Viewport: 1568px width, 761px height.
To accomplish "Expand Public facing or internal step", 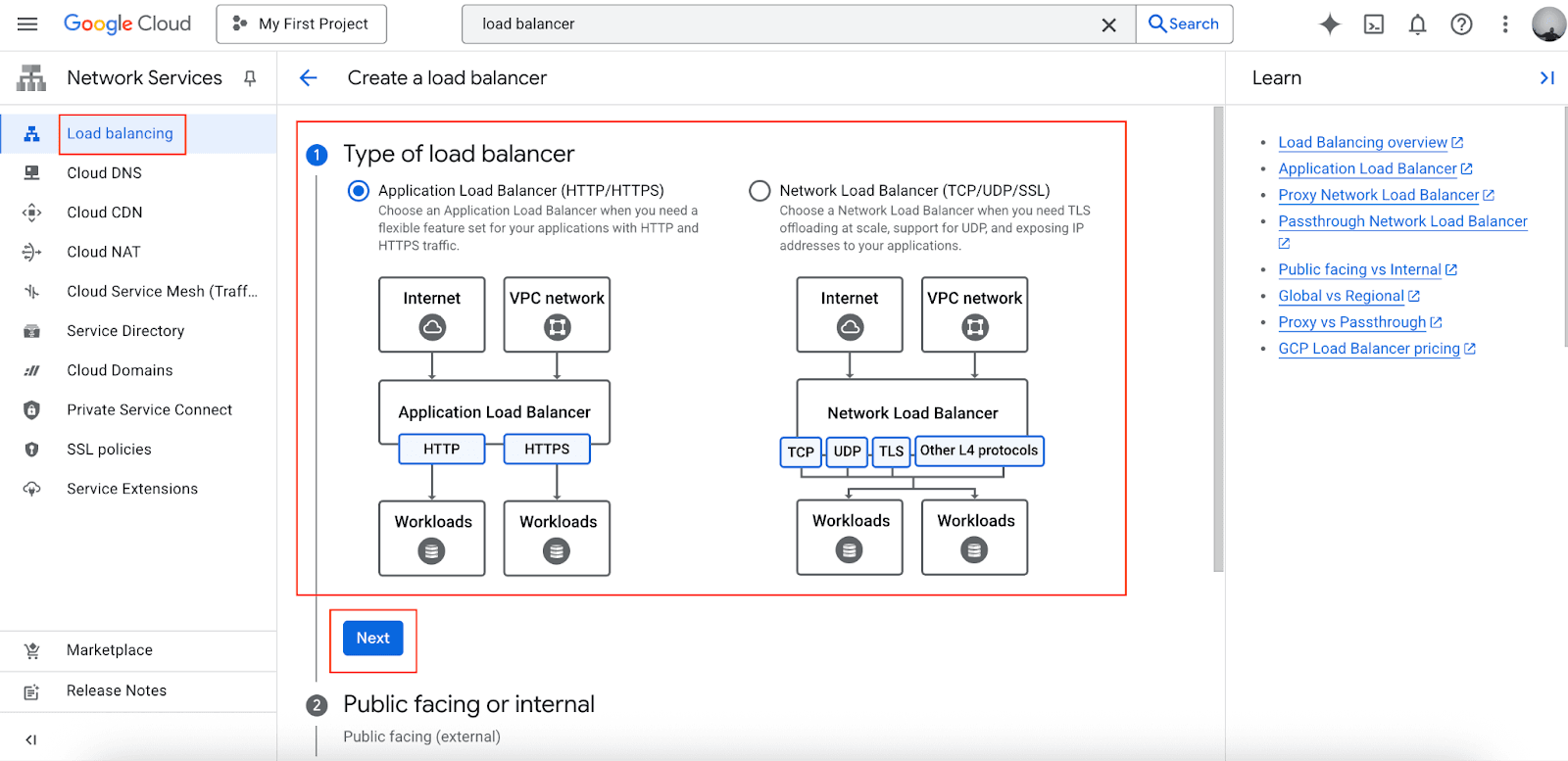I will coord(468,704).
